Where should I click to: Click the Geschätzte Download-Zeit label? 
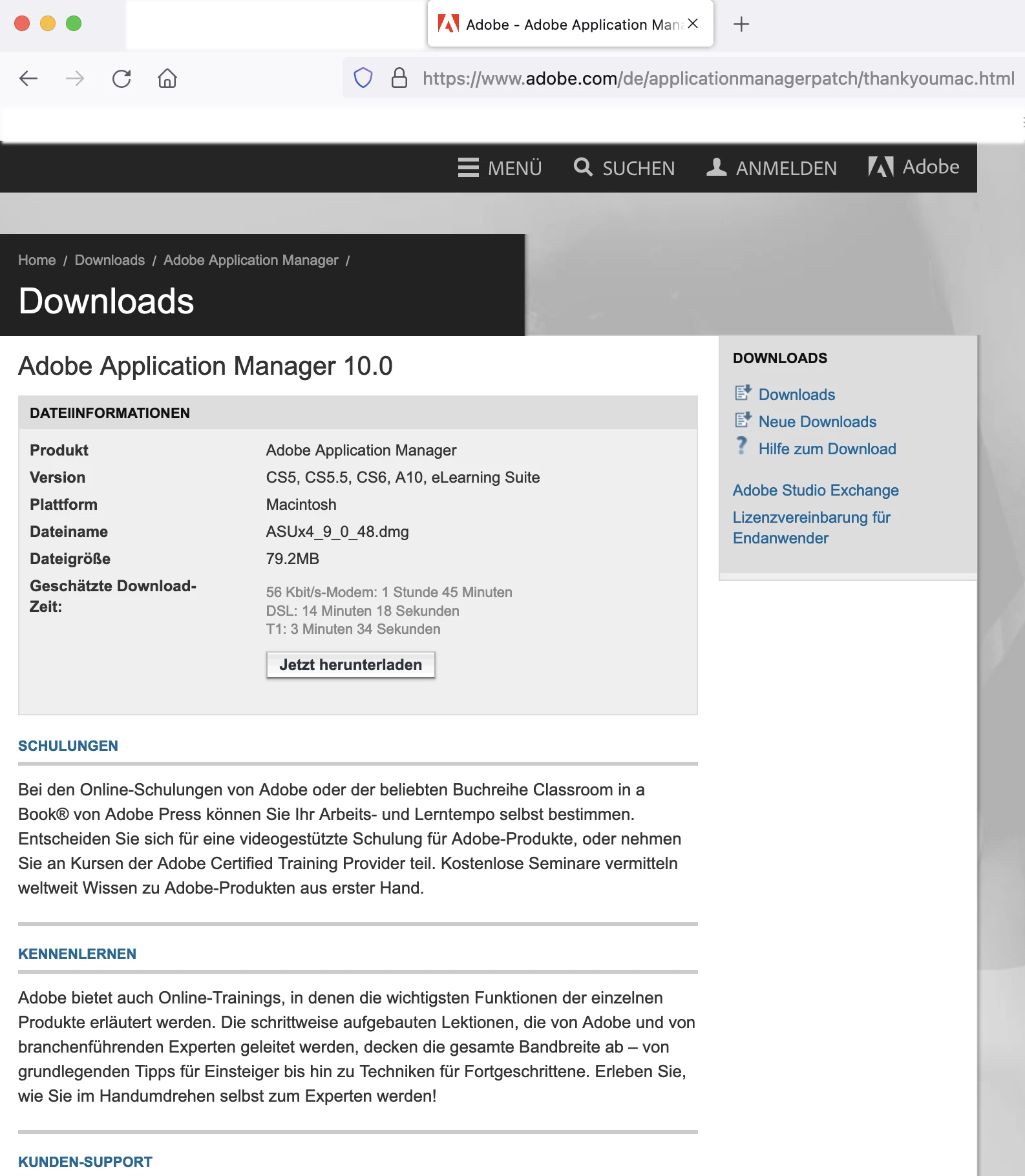click(x=113, y=596)
